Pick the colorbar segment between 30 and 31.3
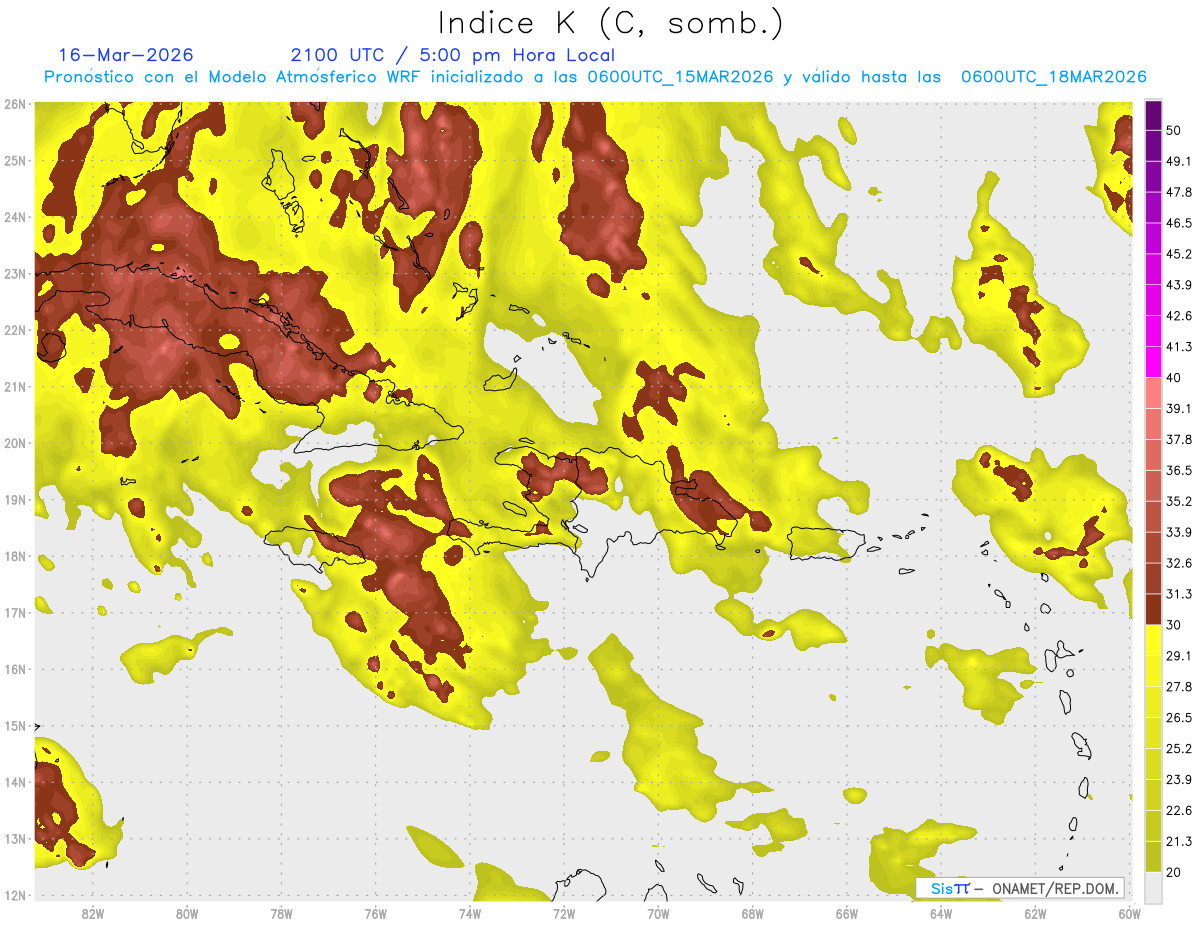This screenshot has height=927, width=1200. click(1153, 609)
